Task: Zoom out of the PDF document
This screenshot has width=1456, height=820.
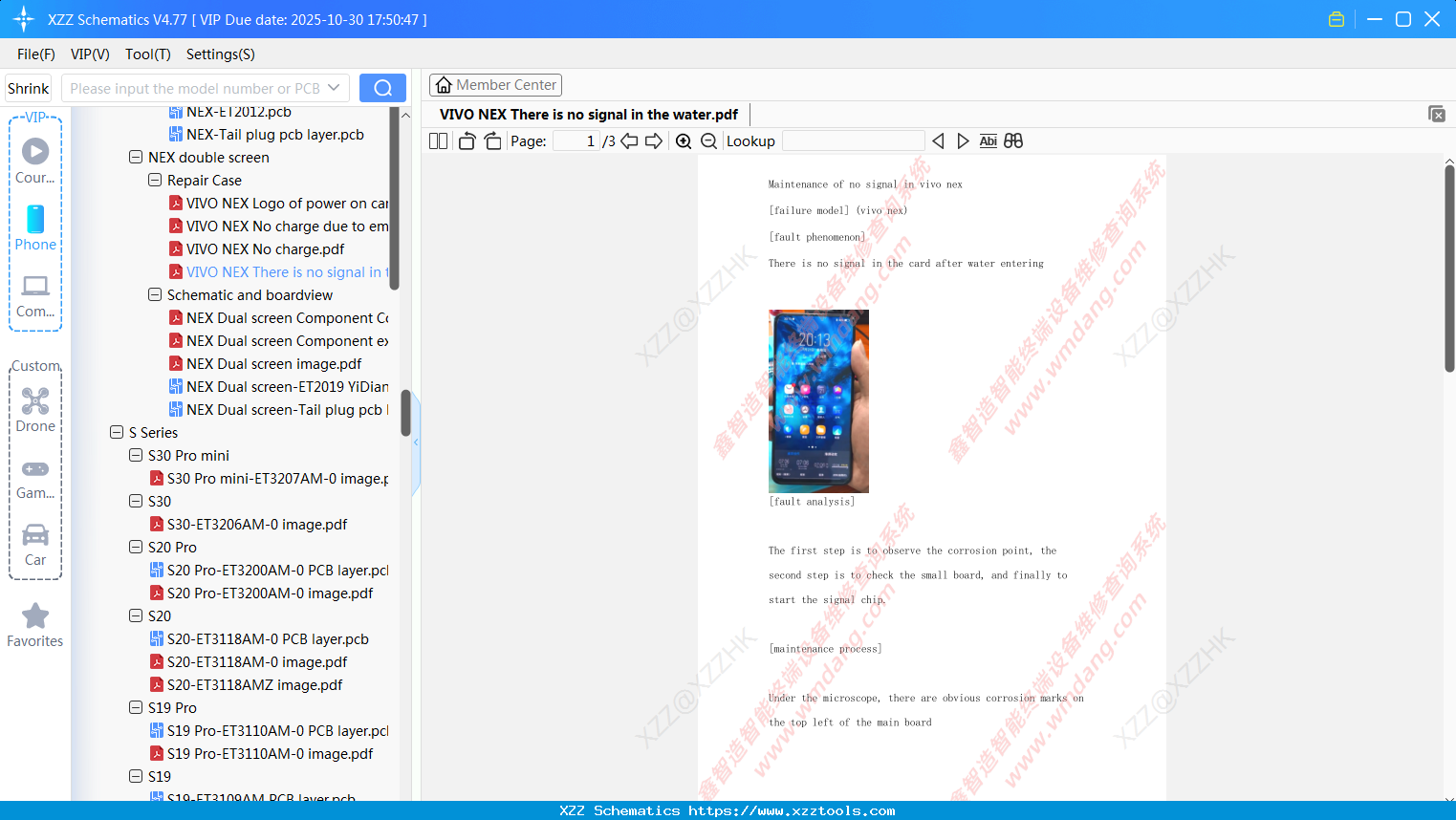Action: (x=708, y=141)
